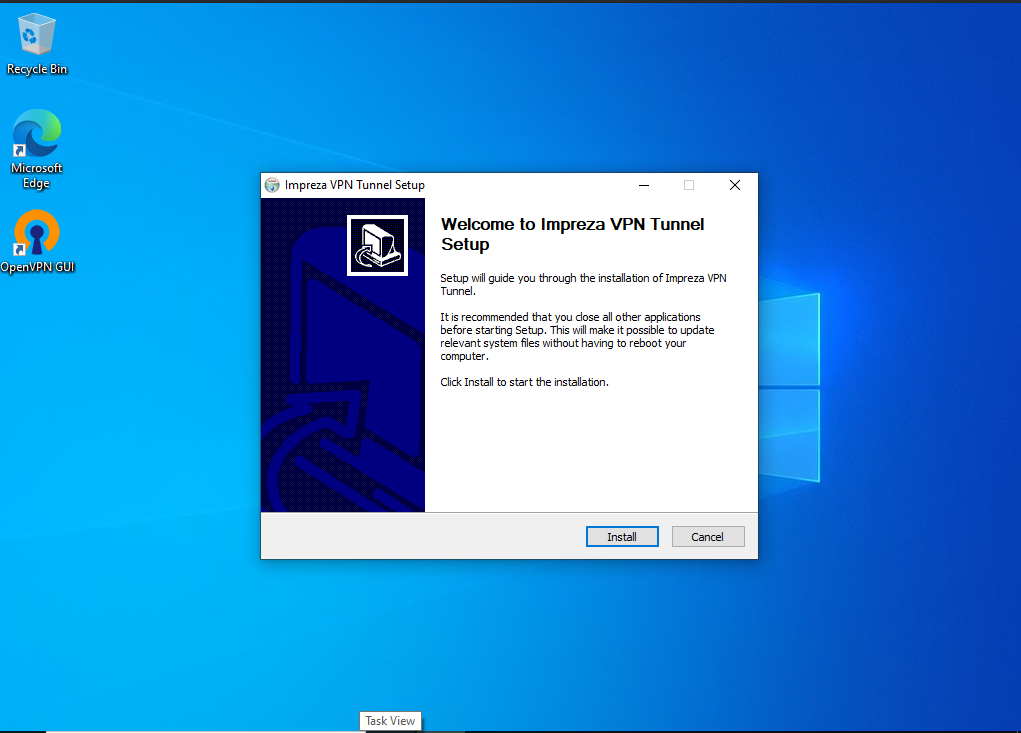Click the 'OpenVPN GUI' label text
This screenshot has width=1021, height=733.
point(37,267)
